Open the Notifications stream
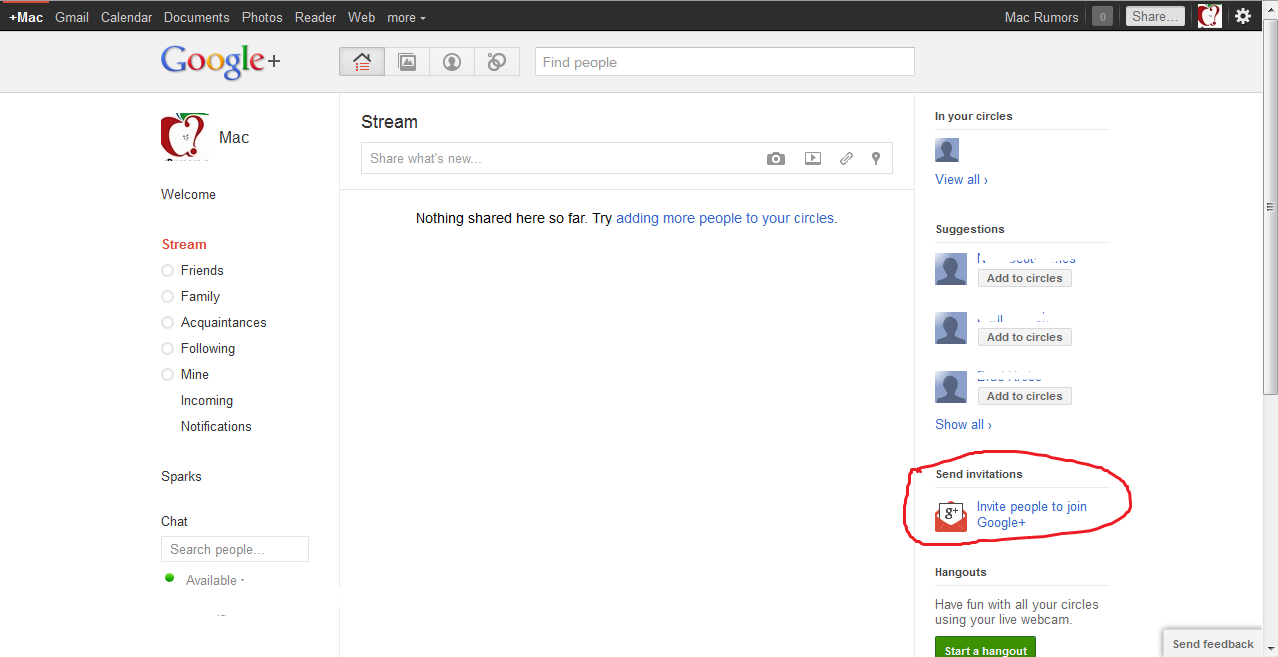 click(x=216, y=426)
